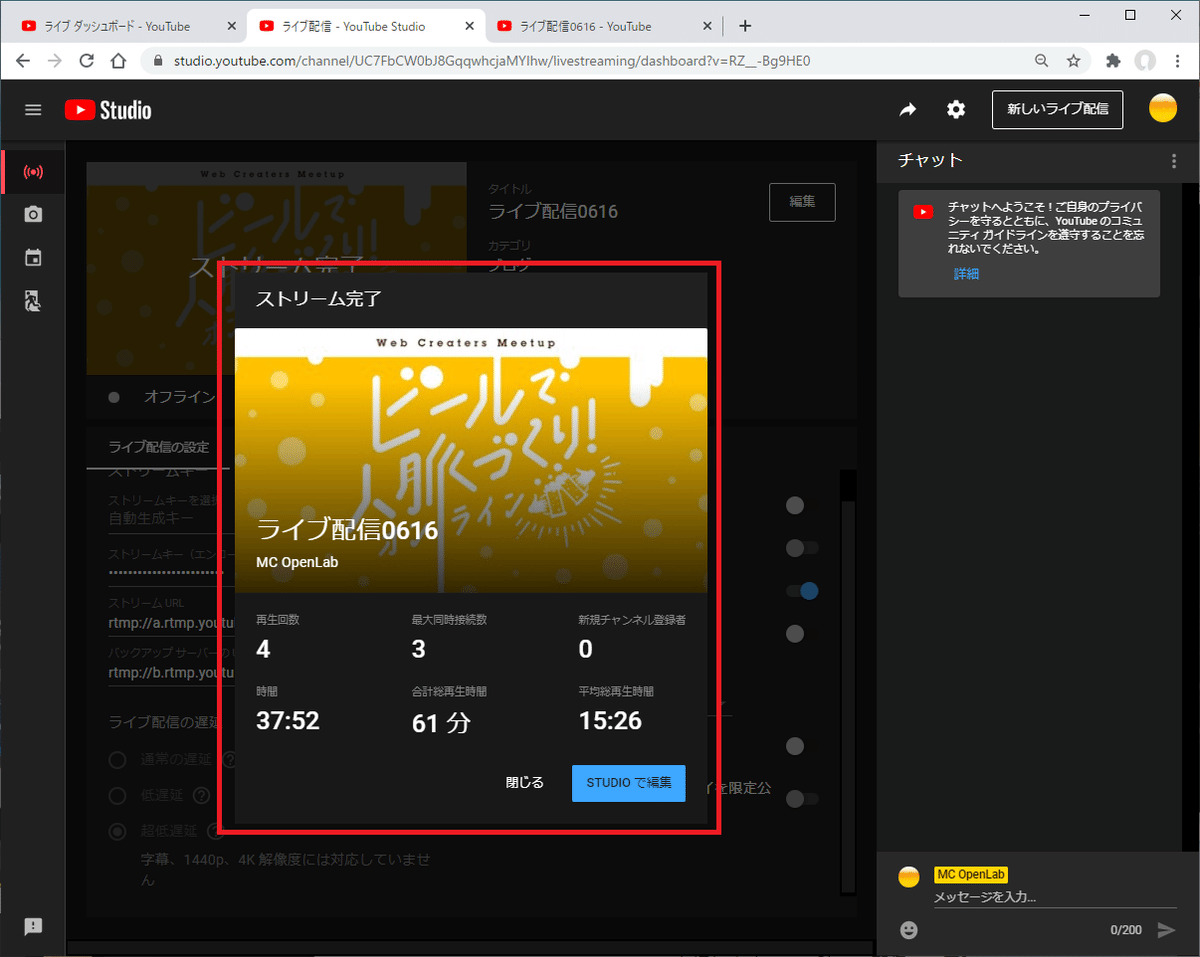Reload the page with refresh icon
Screen dimensions: 1200x957
(x=87, y=61)
